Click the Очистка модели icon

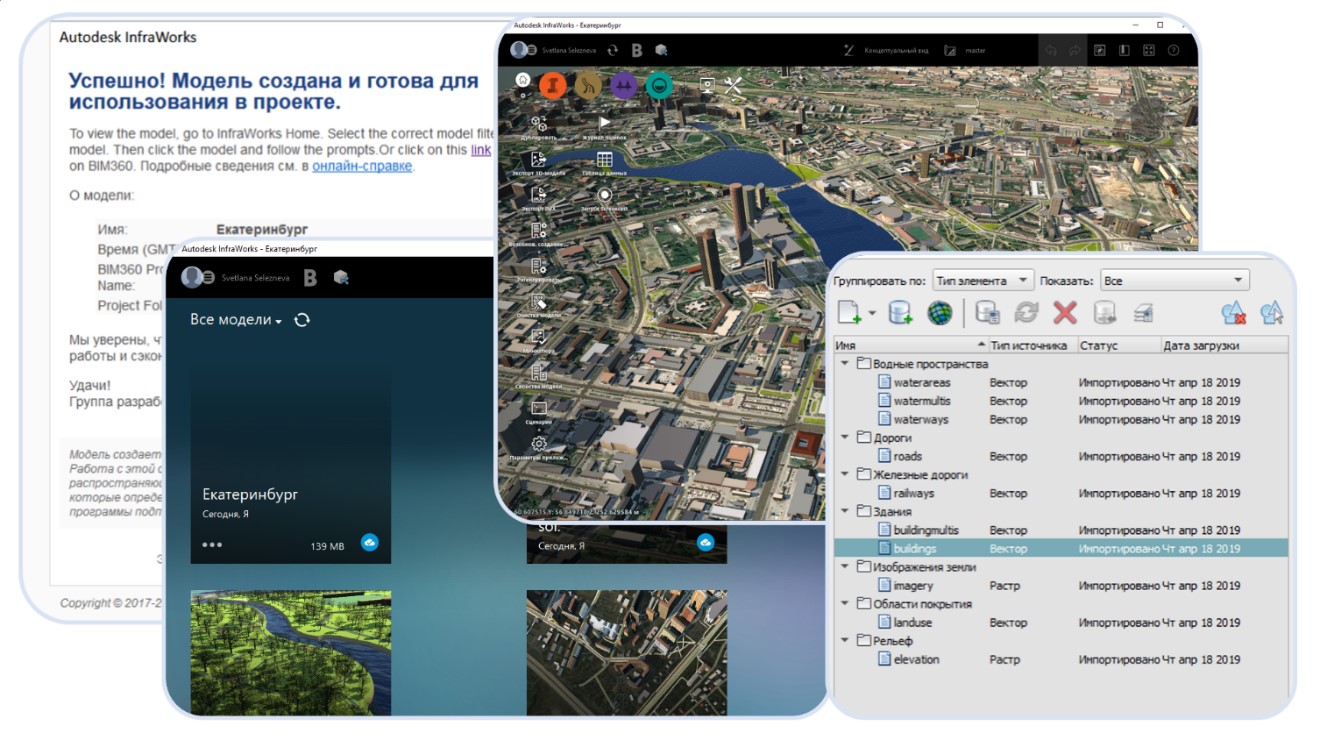coord(539,301)
